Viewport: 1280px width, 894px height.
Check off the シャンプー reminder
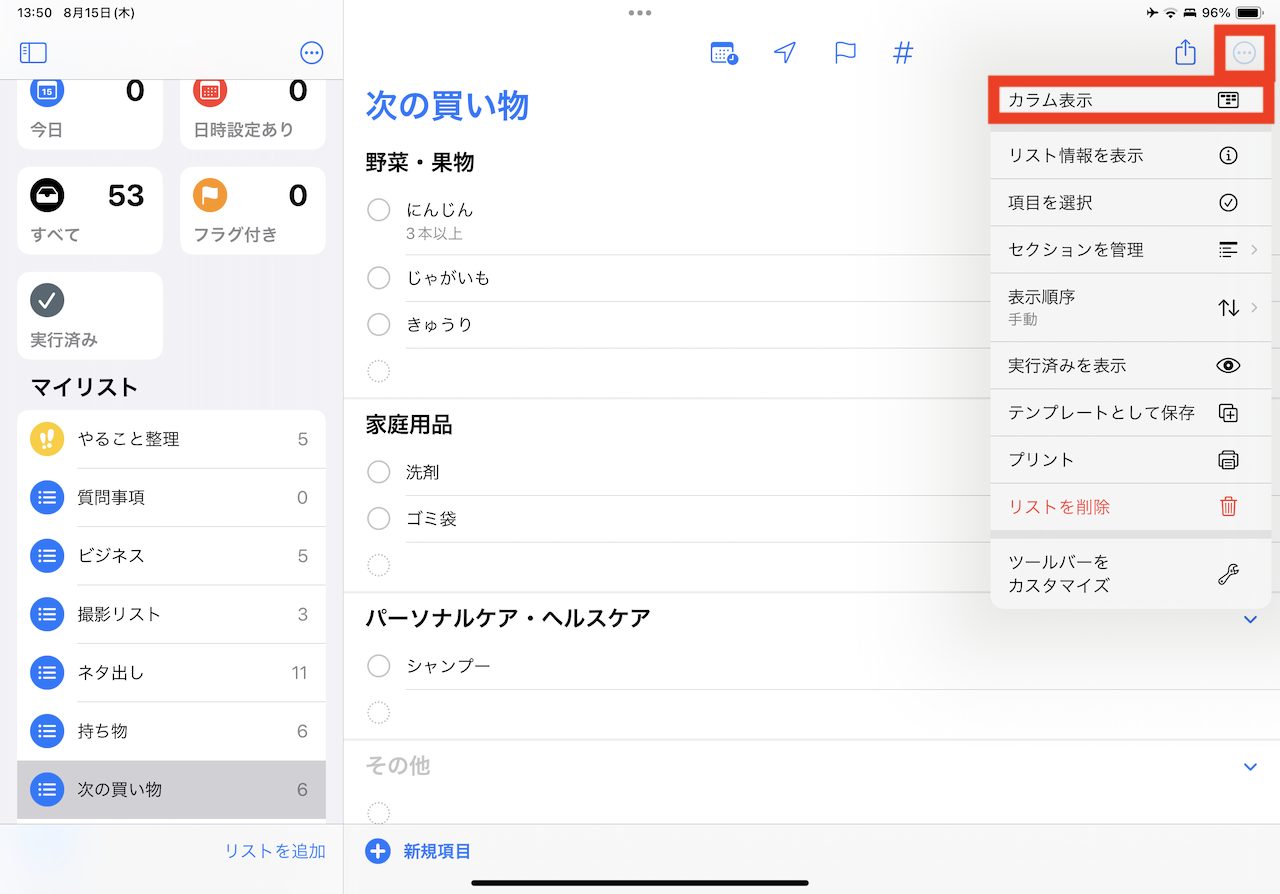(379, 666)
